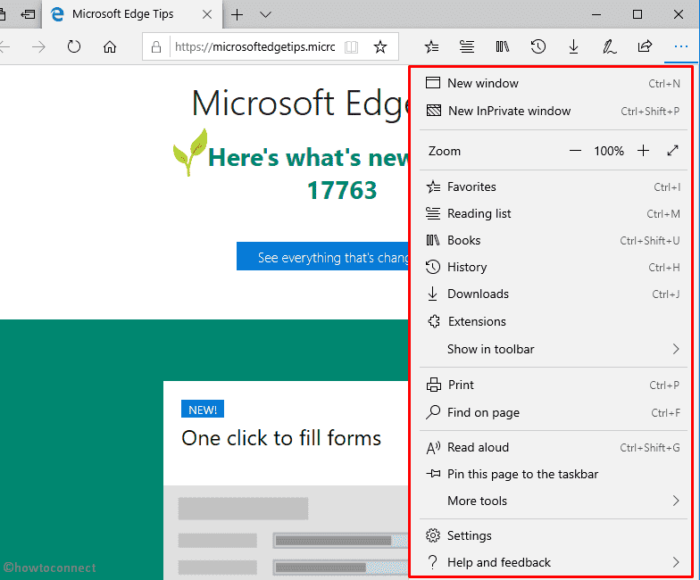Click the Add notes pen icon in toolbar
The width and height of the screenshot is (700, 580).
(609, 46)
